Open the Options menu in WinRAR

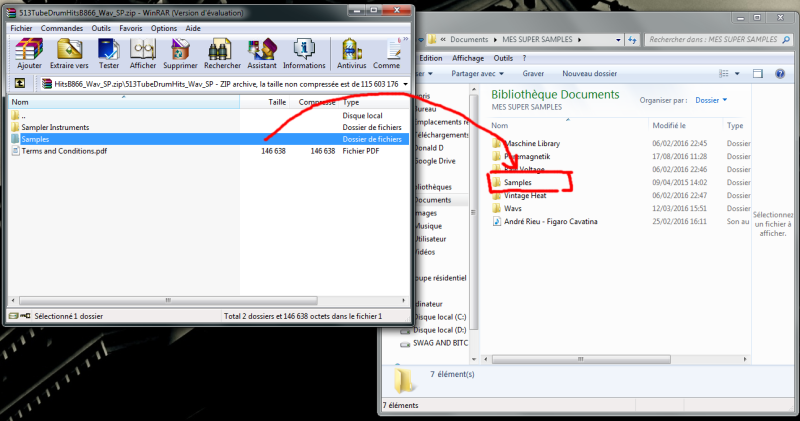tap(164, 28)
